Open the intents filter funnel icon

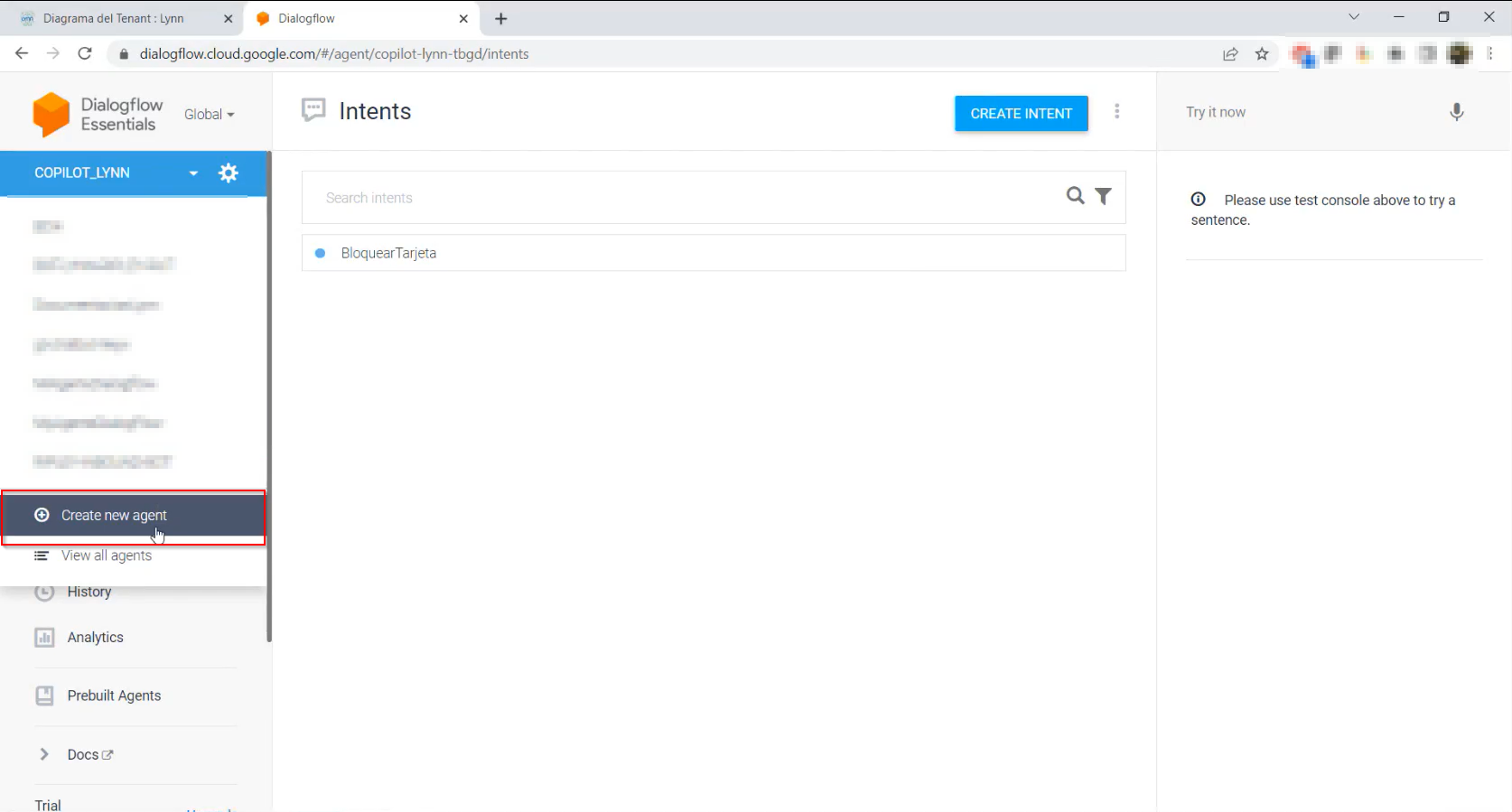(1104, 196)
